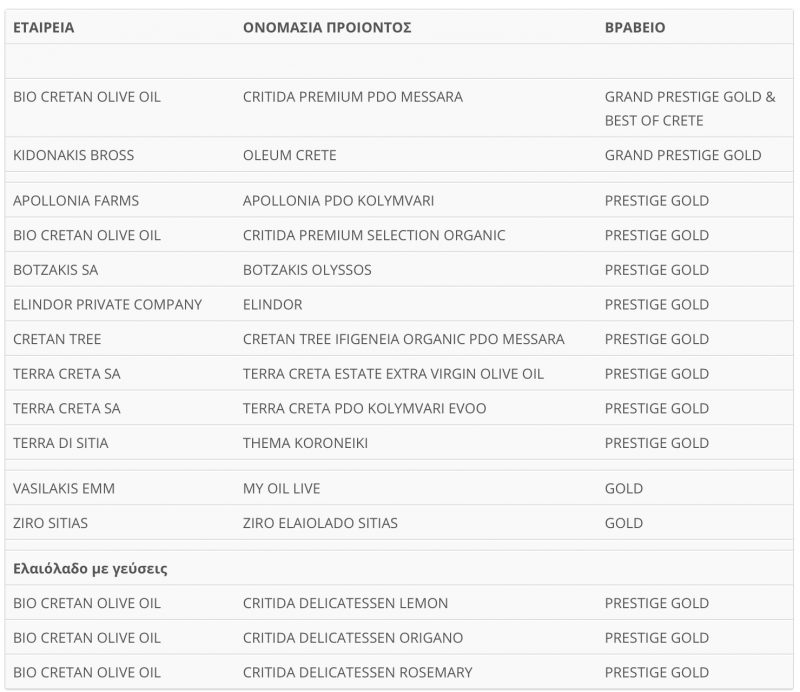Click the GRAND PRESTIGE GOLD & BEST OF CRETE award
Screen dimensions: 800x692
point(689,108)
